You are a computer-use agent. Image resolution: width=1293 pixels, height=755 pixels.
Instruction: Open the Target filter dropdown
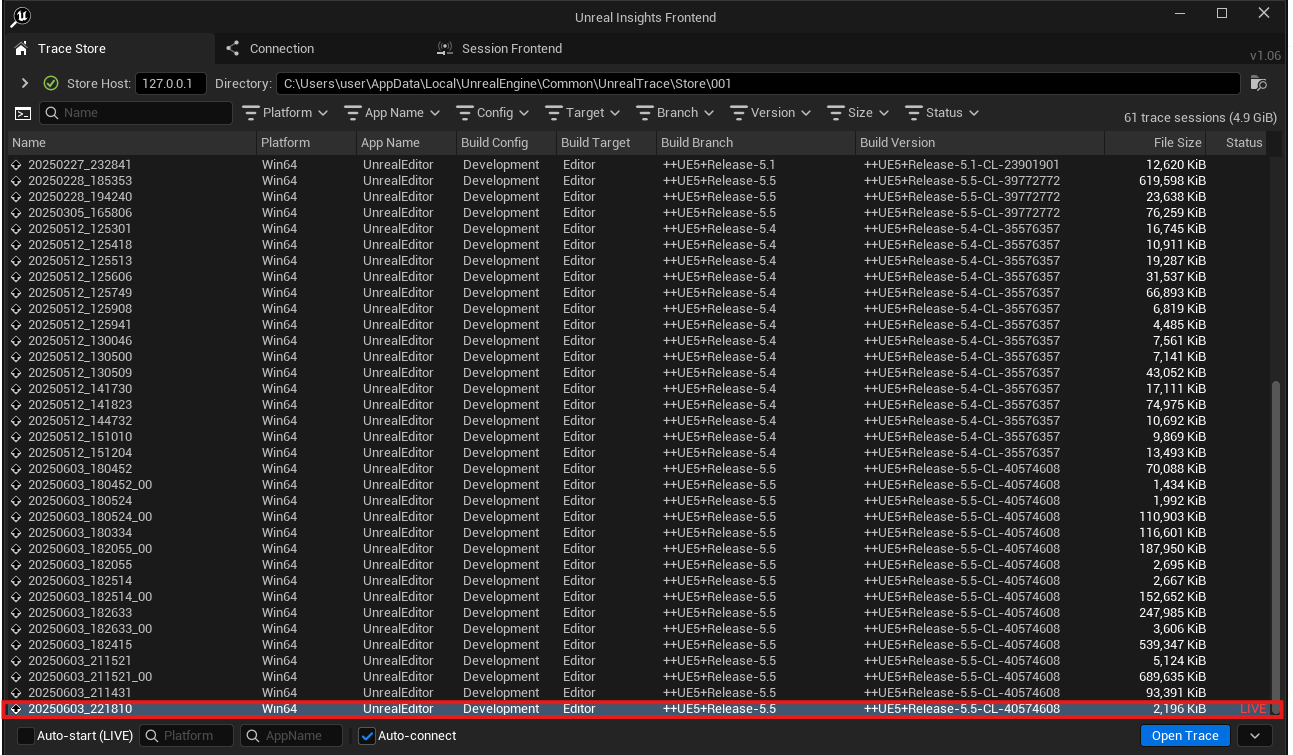583,113
